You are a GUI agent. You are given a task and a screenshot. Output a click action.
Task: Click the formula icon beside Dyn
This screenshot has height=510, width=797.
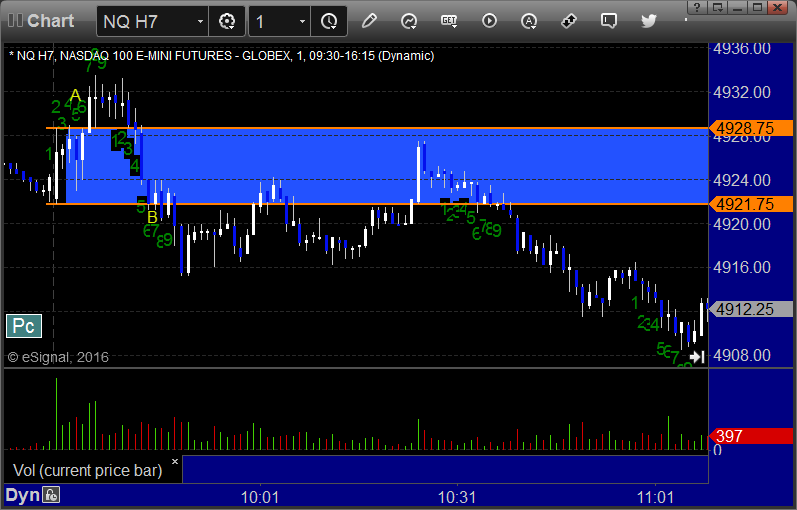51,495
